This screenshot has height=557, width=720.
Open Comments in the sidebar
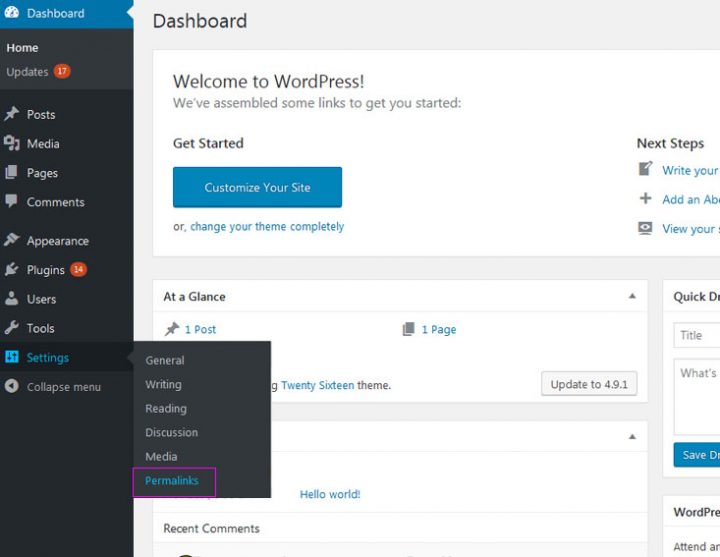click(x=56, y=202)
